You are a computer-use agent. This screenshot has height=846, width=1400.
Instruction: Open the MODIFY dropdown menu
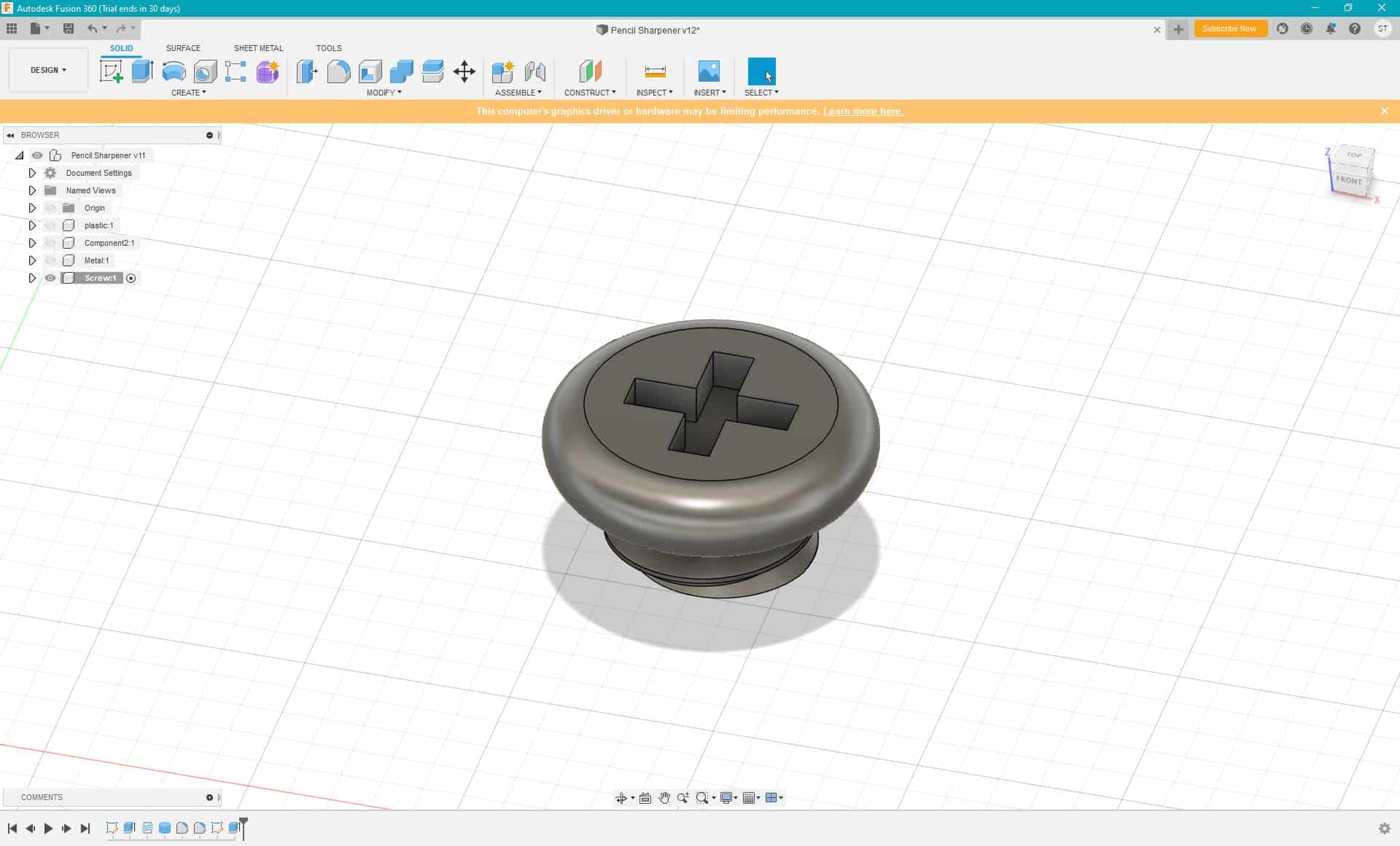point(384,93)
